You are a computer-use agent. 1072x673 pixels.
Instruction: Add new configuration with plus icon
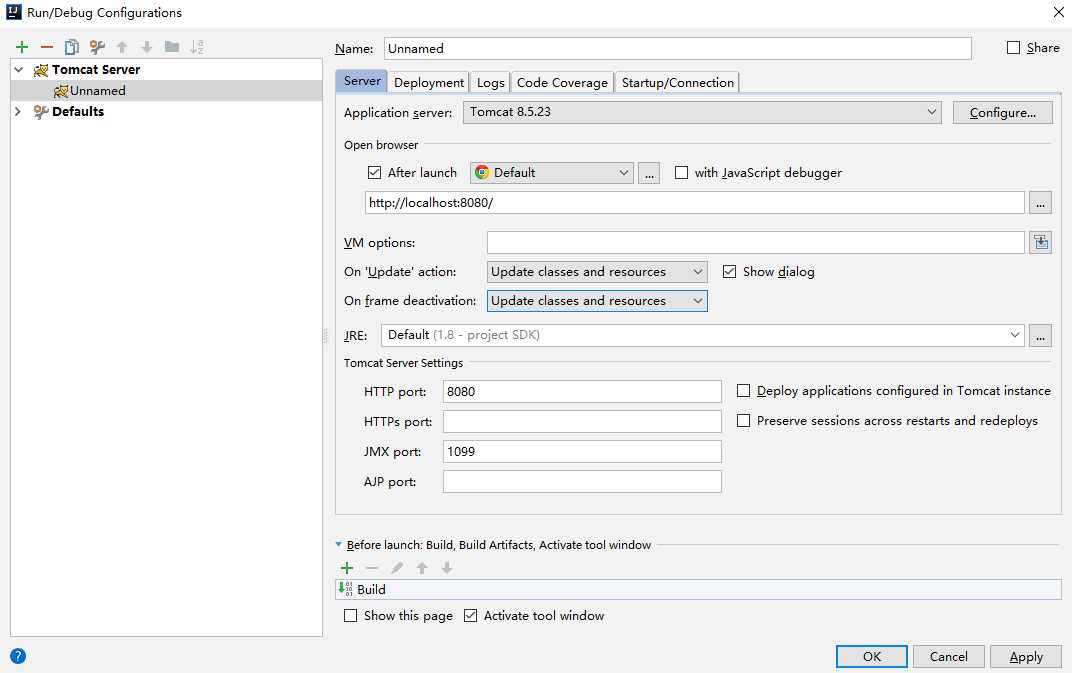(22, 47)
